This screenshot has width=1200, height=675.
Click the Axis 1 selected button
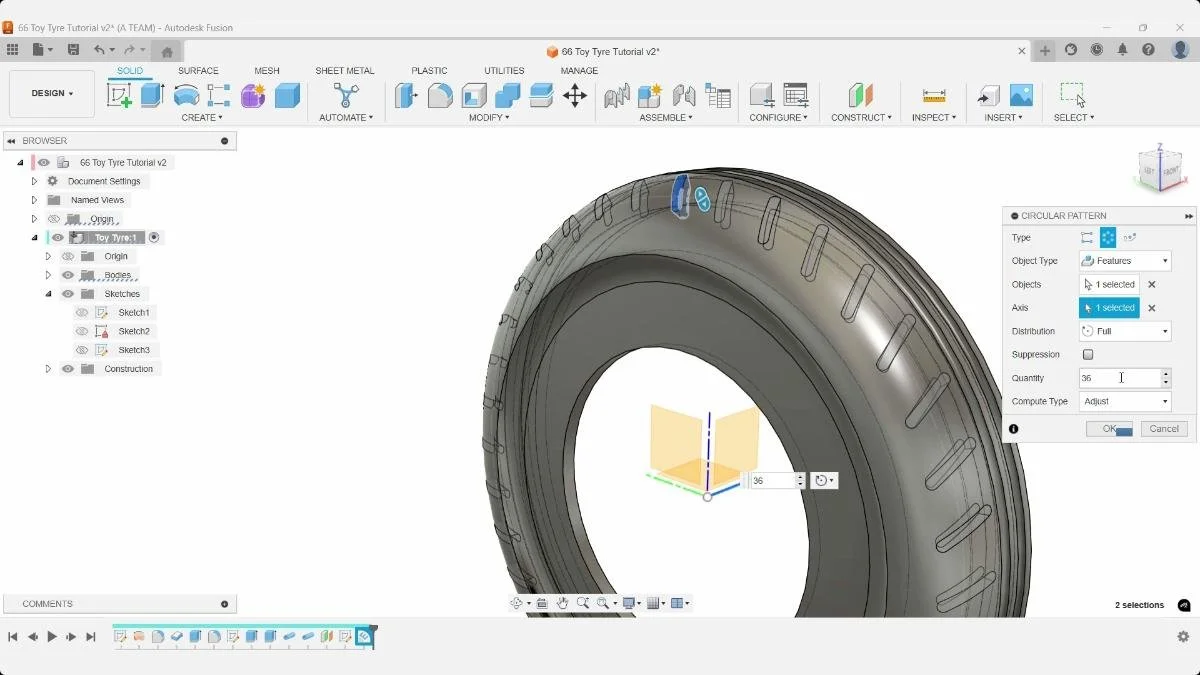tap(1109, 308)
